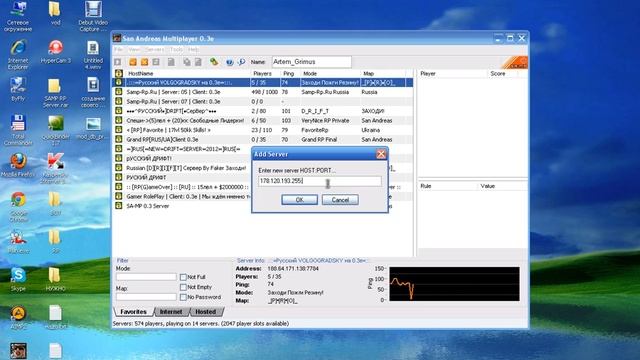Open Settings via green toolbar icon
The image size is (640, 360).
point(214,62)
